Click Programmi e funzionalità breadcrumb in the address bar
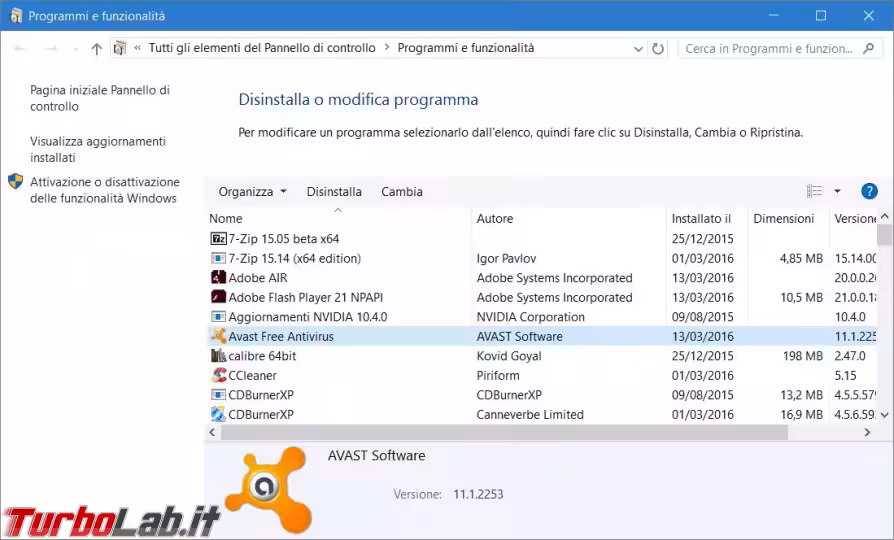Viewport: 894px width, 540px height. [x=466, y=48]
